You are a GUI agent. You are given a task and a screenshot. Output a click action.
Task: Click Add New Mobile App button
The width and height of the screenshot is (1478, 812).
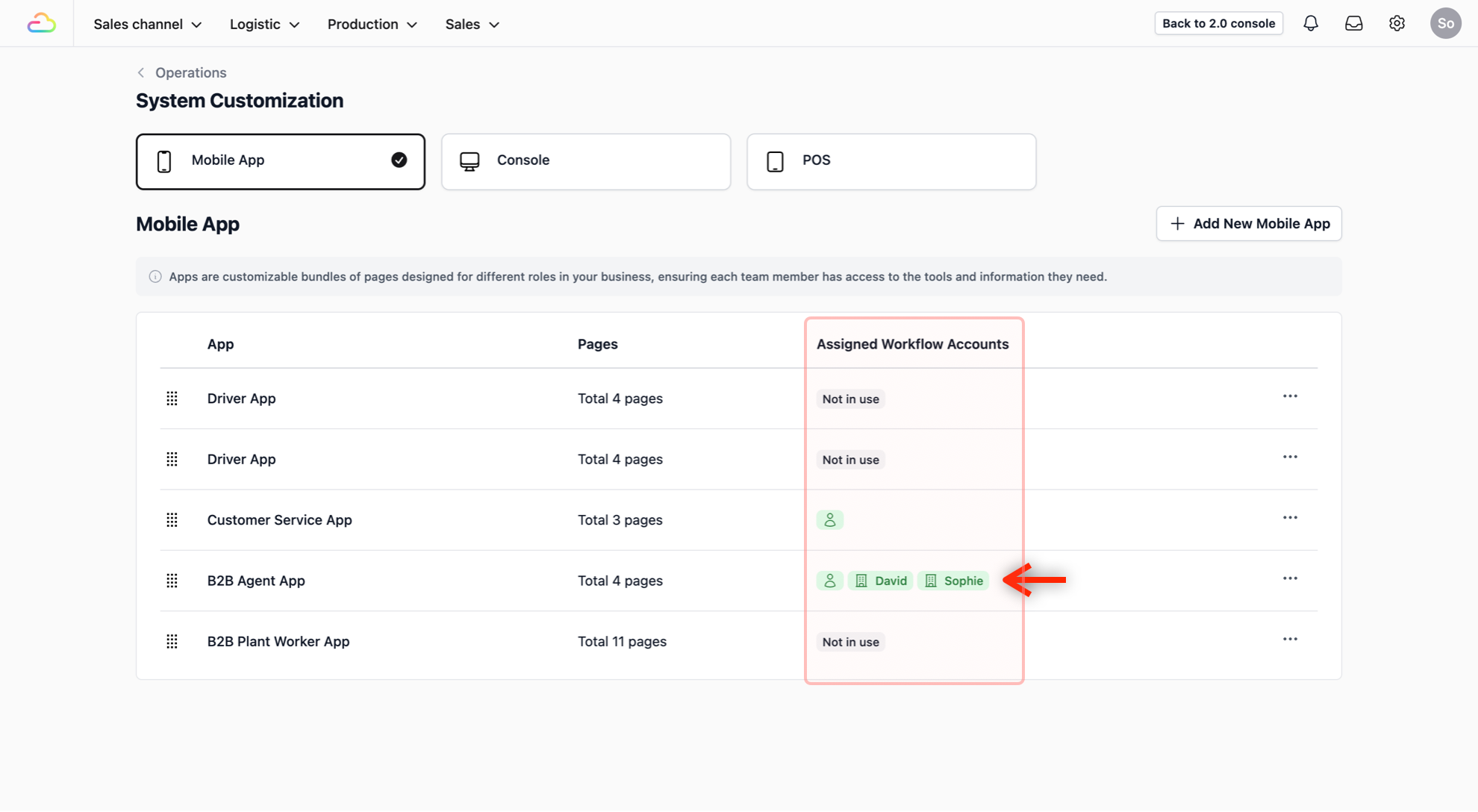tap(1248, 223)
